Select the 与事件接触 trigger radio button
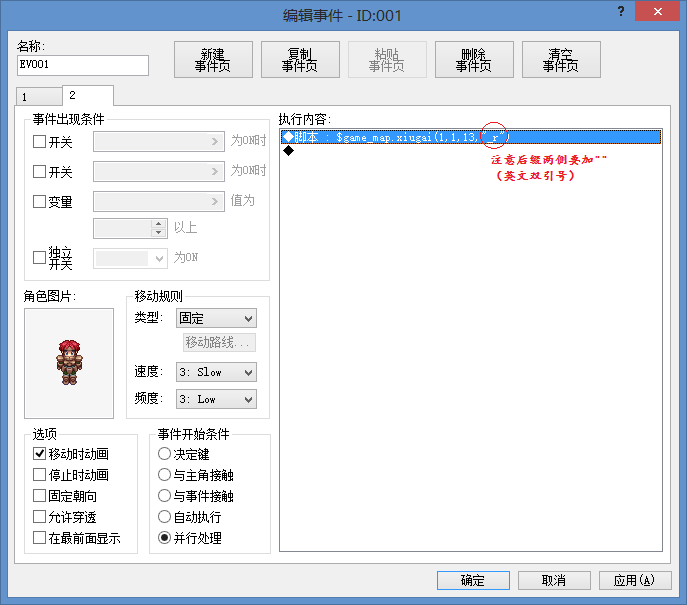Image resolution: width=687 pixels, height=605 pixels. click(x=164, y=495)
